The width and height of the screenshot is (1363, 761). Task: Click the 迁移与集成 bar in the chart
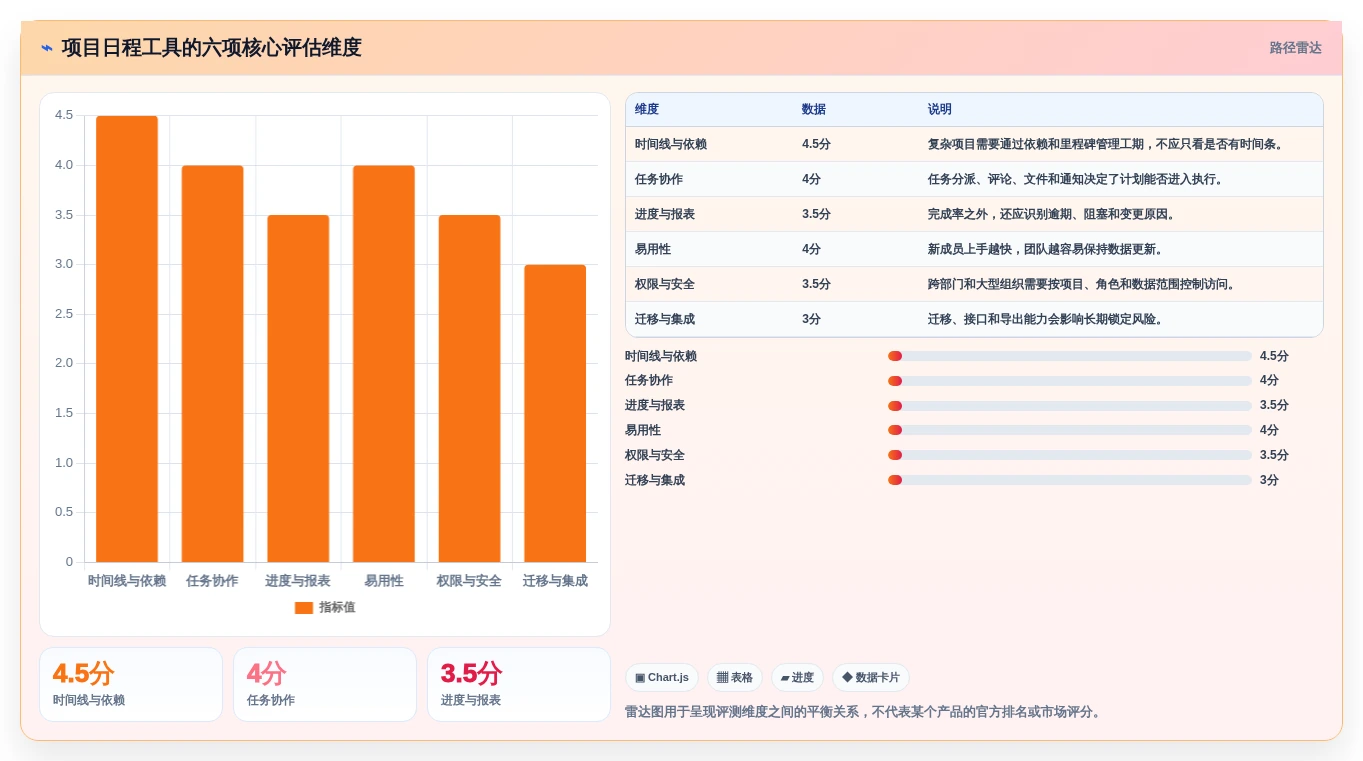pos(555,413)
